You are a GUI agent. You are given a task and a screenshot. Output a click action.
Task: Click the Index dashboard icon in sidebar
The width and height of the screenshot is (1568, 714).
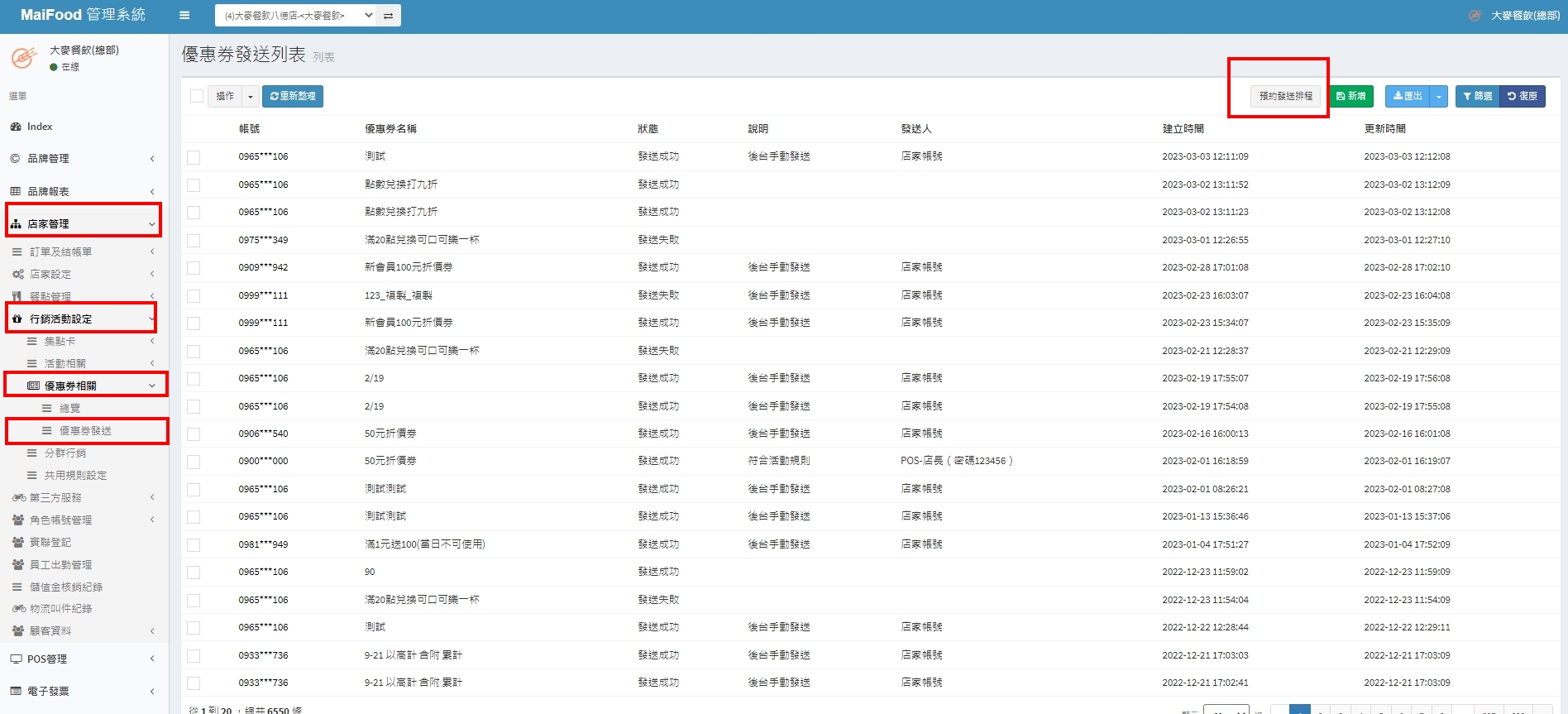tap(16, 127)
